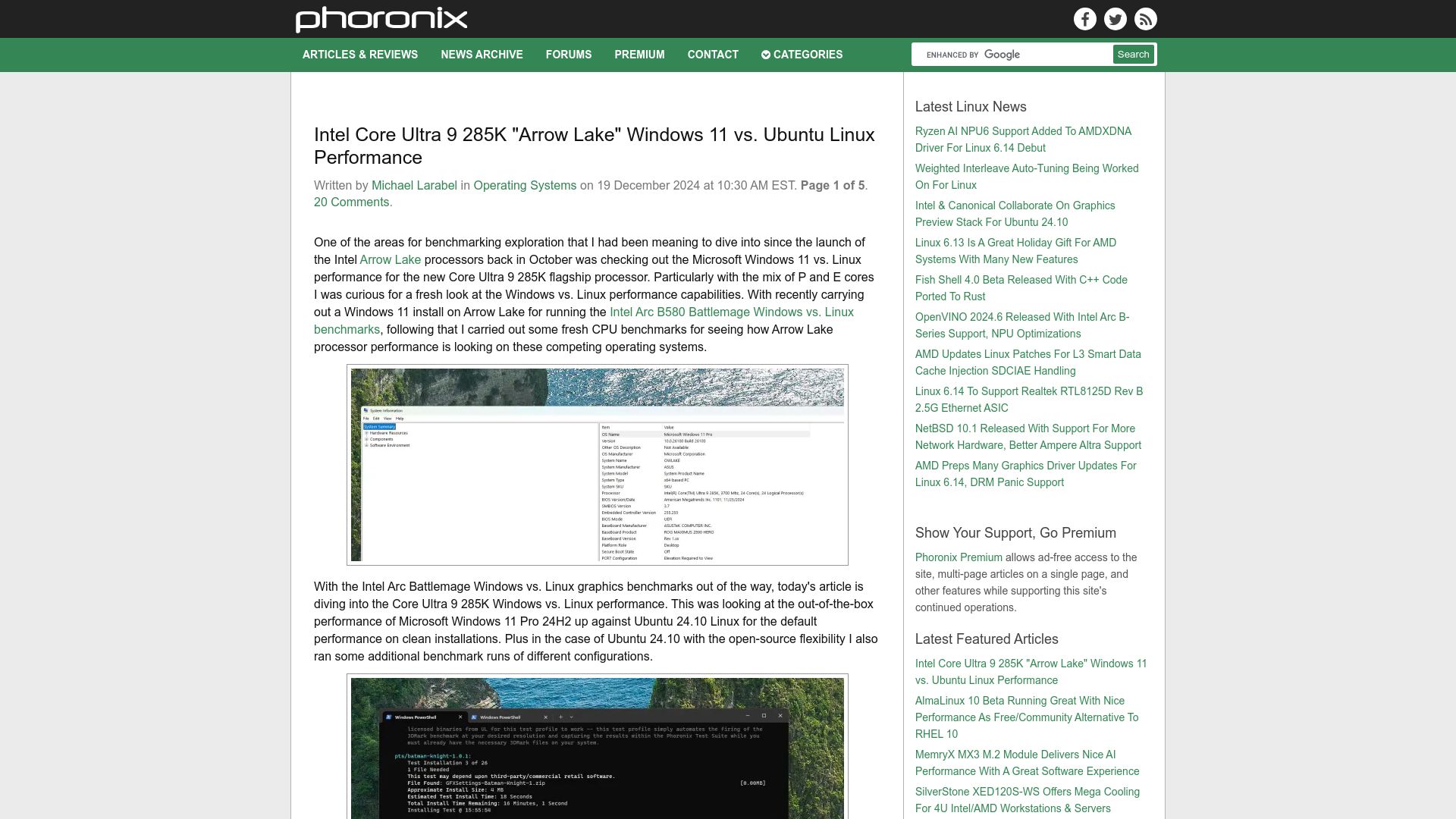Viewport: 1456px width, 819px height.
Task: Open AMD graphics driver DRM Panic news
Action: coord(1025,474)
